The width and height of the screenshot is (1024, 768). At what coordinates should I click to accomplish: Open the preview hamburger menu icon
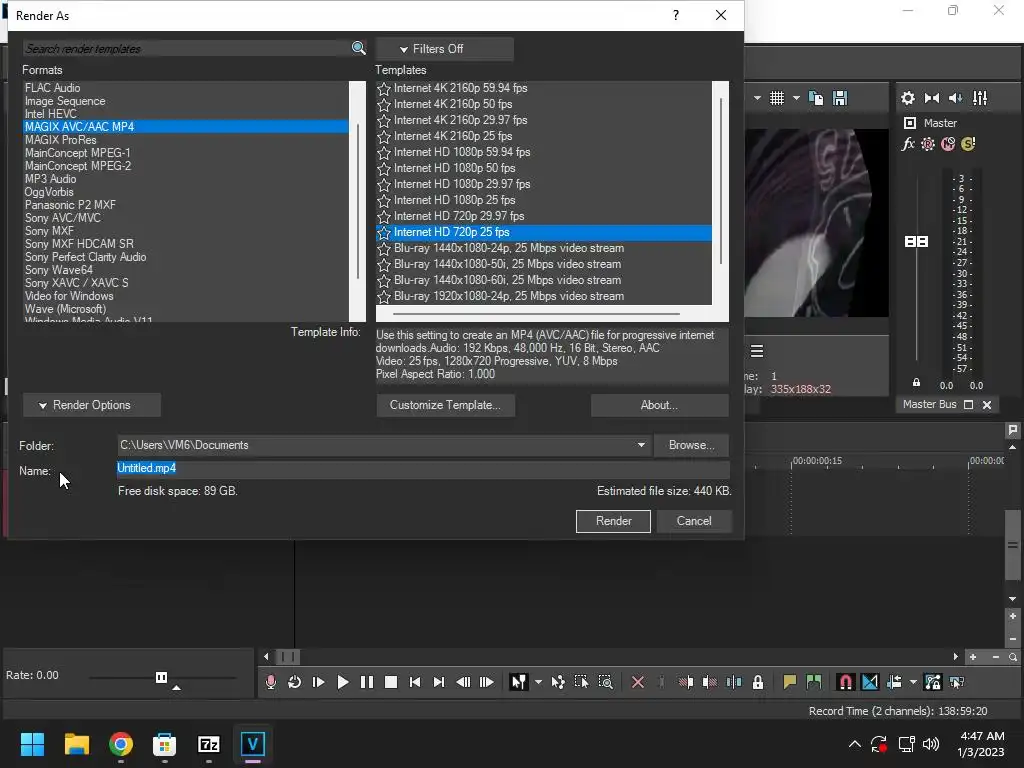click(x=757, y=351)
